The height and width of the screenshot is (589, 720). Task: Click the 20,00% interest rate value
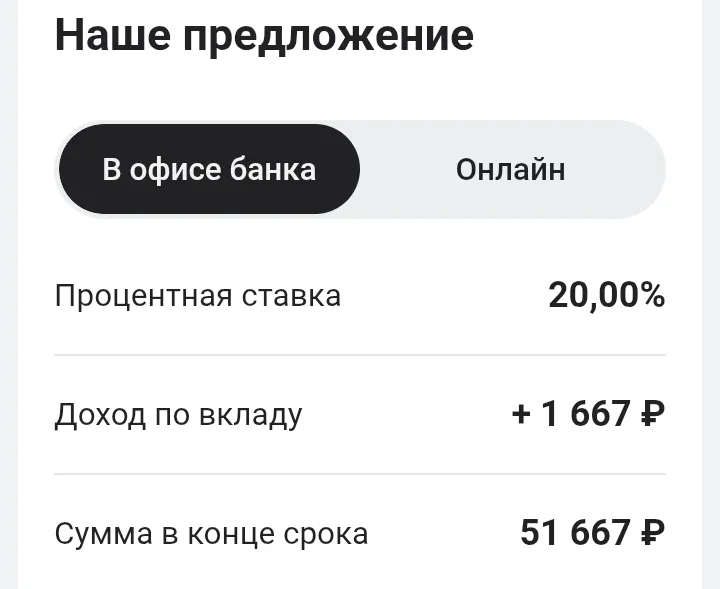pos(607,295)
